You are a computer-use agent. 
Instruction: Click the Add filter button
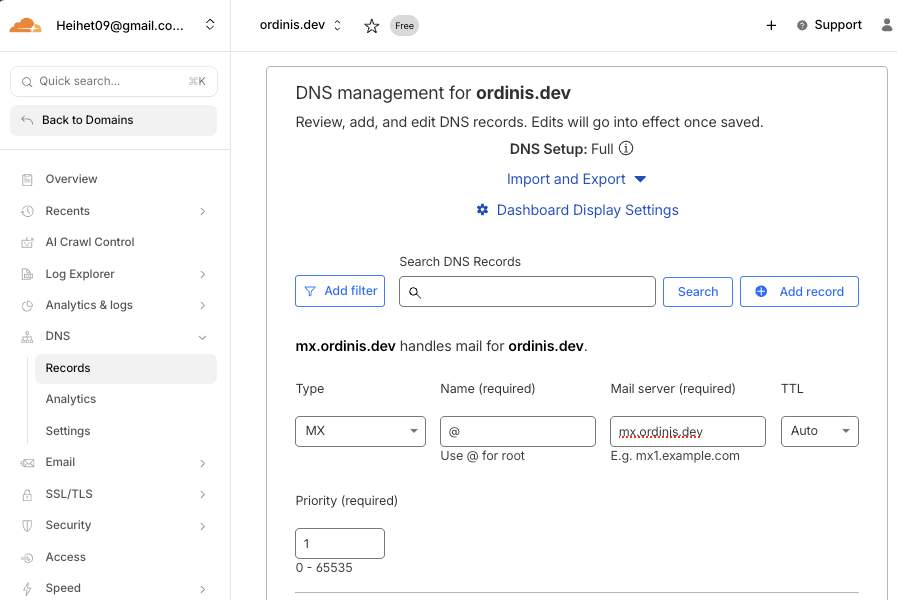click(340, 291)
